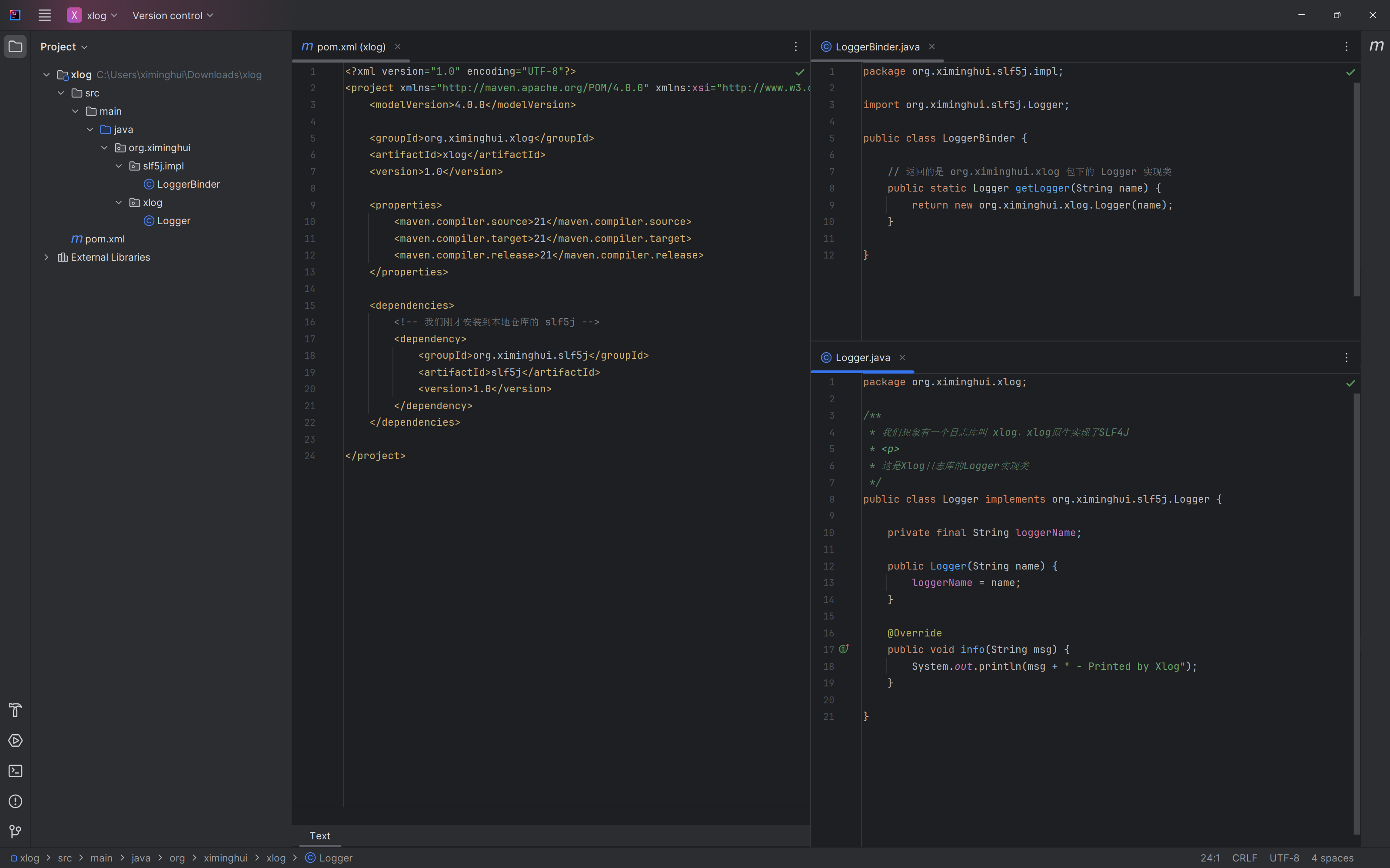Screen dimensions: 1390x868
Task: Open the Git tool window icon
Action: point(16,831)
